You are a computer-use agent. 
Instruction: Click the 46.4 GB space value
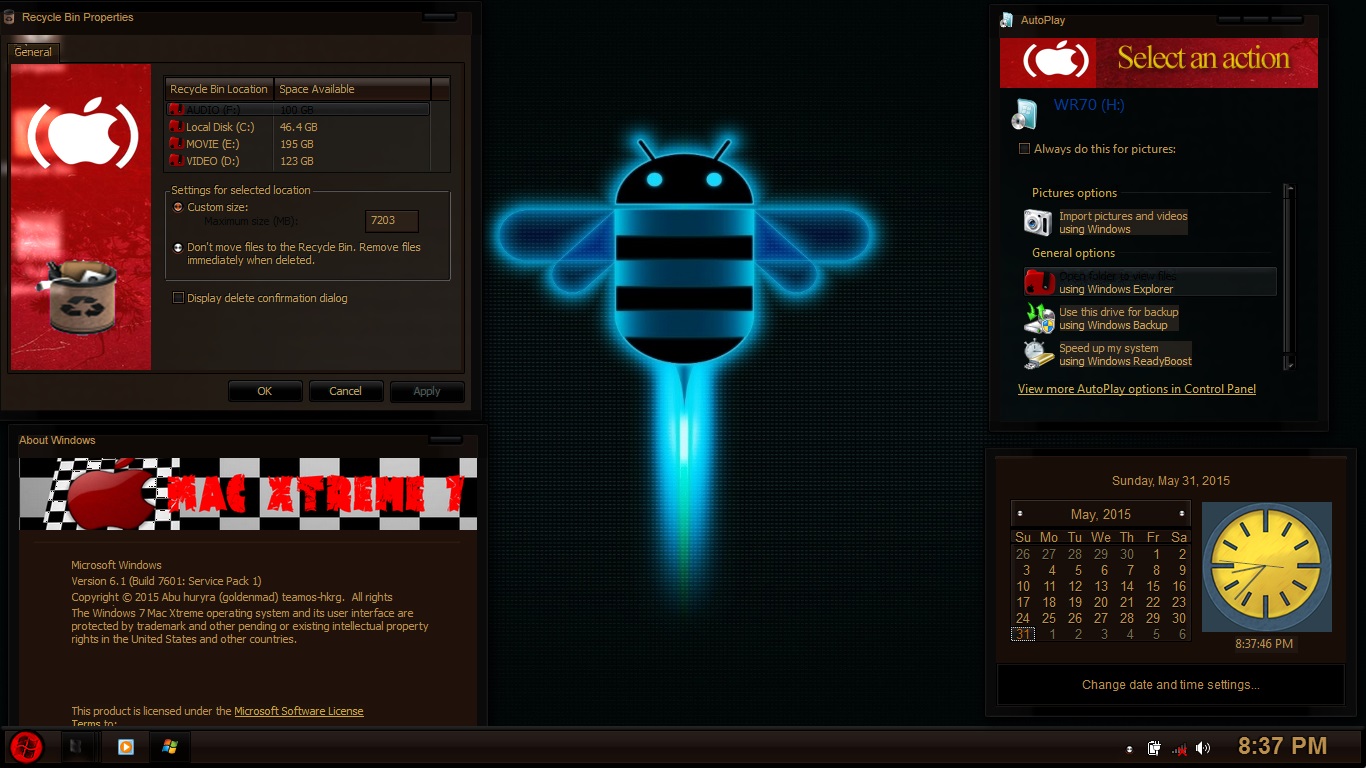[x=299, y=127]
